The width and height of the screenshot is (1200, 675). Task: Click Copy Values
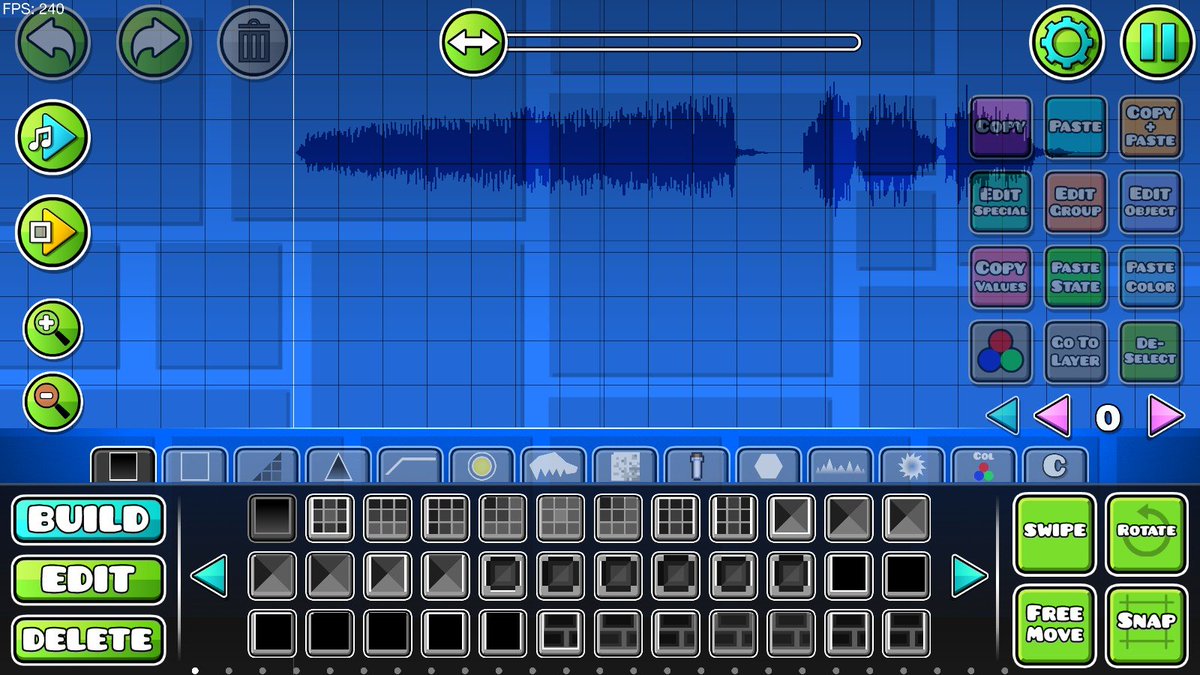click(x=1001, y=277)
